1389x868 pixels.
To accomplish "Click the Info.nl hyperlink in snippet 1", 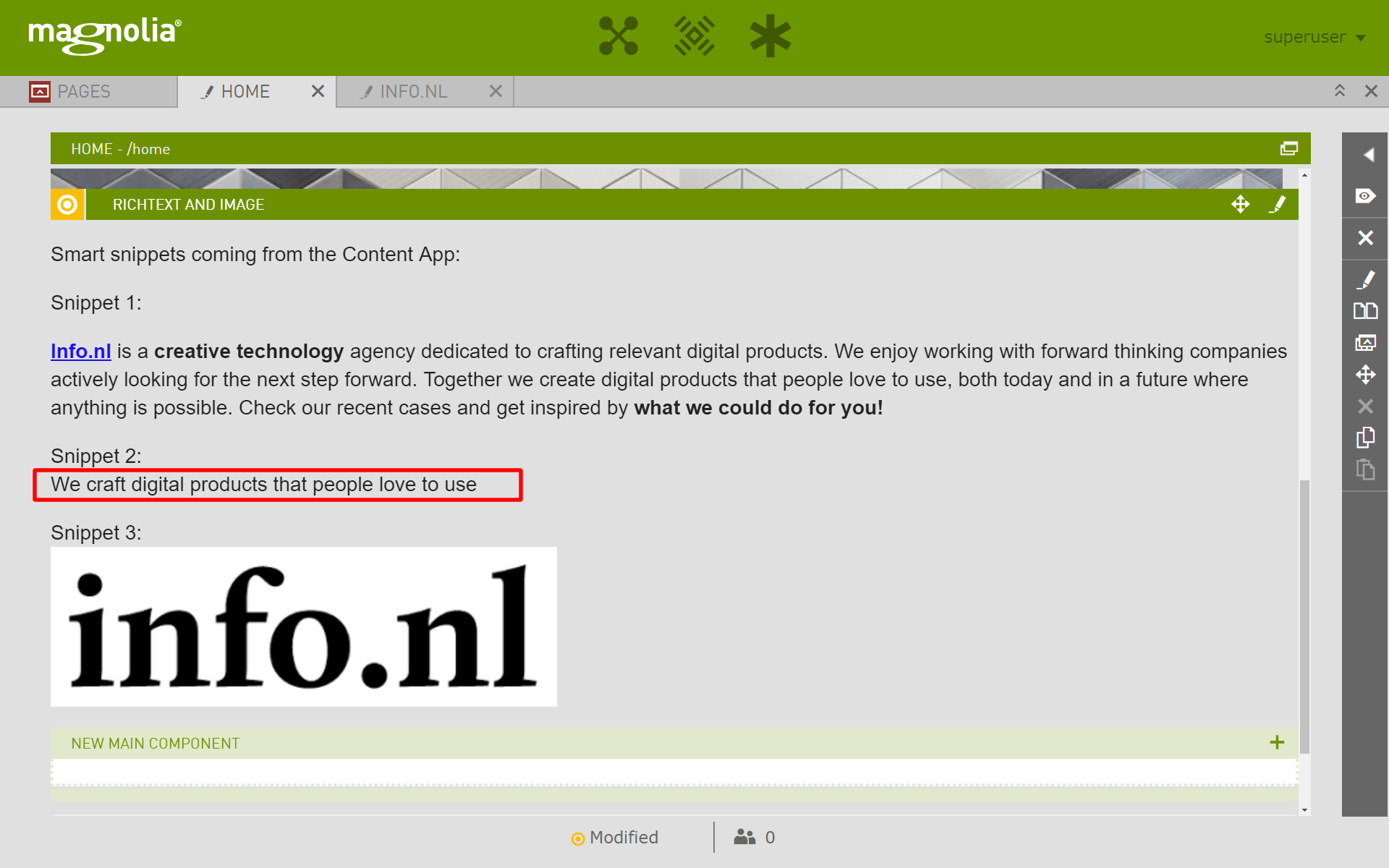I will click(80, 352).
